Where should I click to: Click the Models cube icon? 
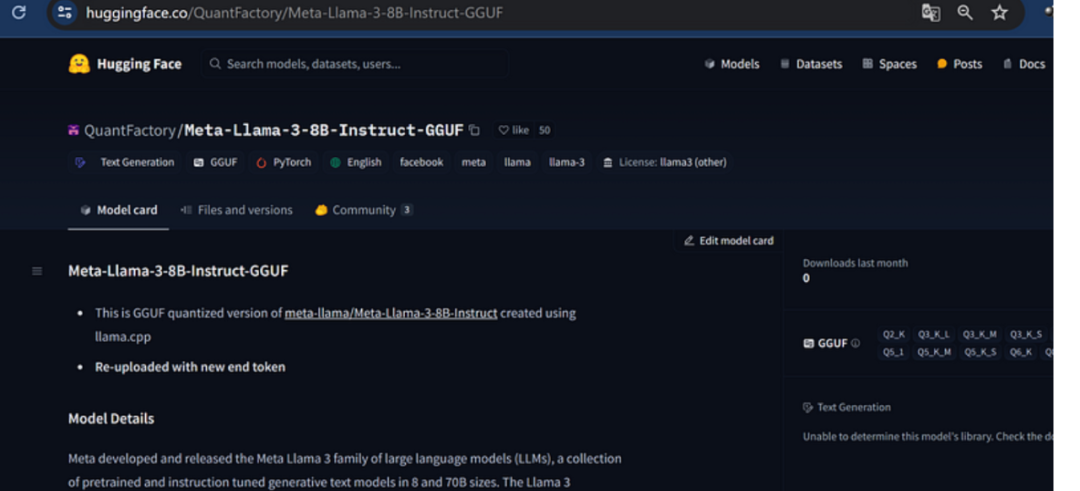pos(709,64)
